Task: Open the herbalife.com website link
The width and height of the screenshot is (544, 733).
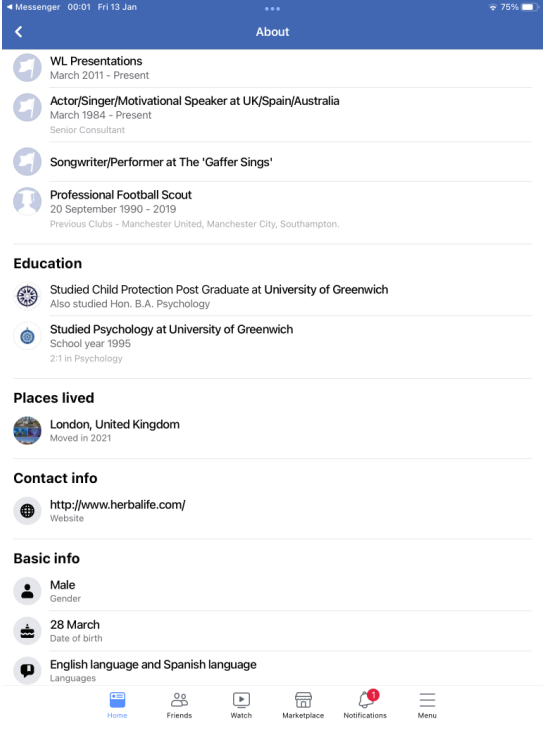Action: coord(118,504)
